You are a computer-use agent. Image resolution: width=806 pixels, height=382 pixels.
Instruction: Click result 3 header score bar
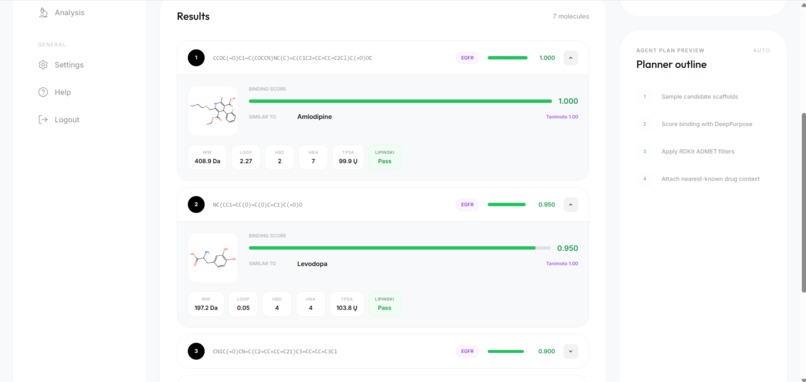pyautogui.click(x=507, y=351)
